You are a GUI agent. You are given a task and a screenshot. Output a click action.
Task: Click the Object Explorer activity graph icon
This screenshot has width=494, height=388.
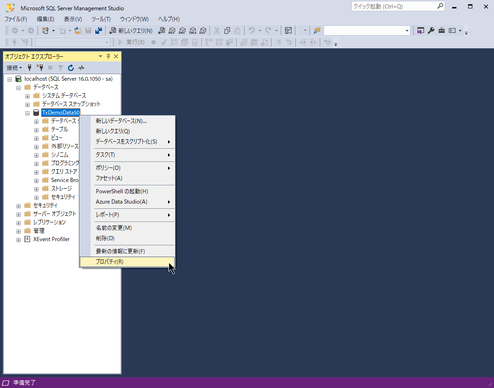81,68
